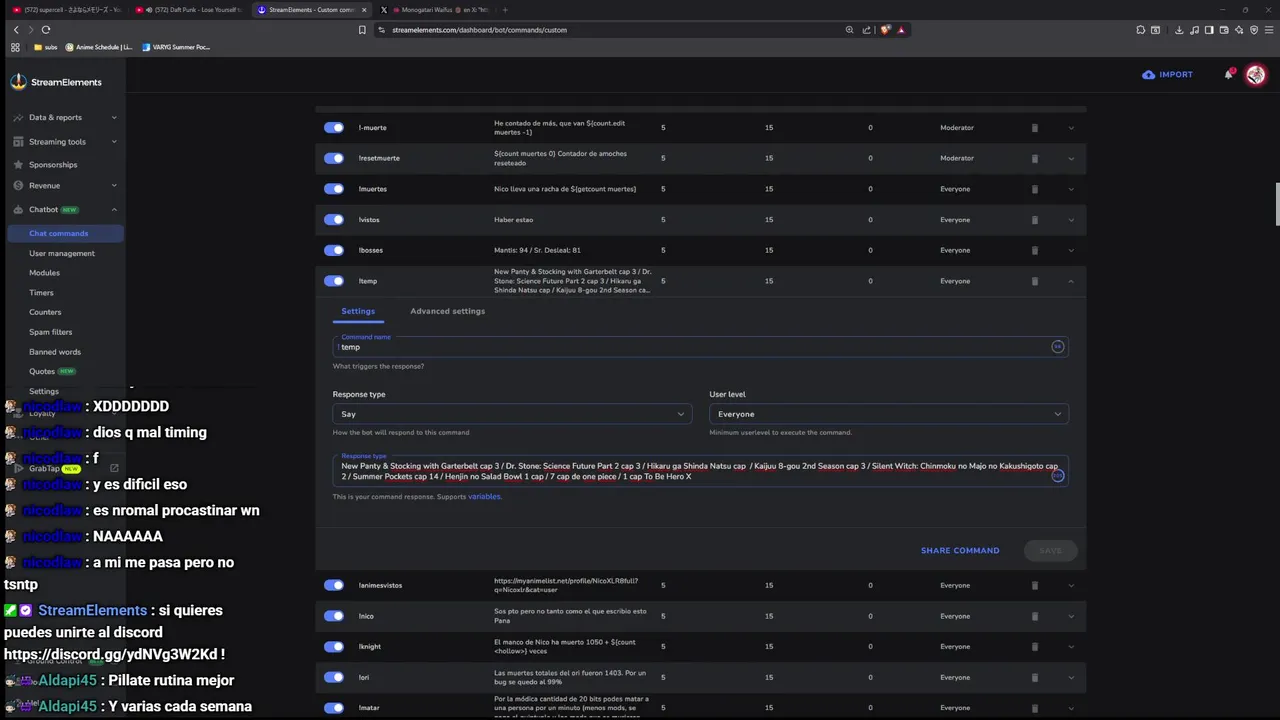Expand the !-muerte command row
Viewport: 1280px width, 720px height.
click(x=1071, y=128)
